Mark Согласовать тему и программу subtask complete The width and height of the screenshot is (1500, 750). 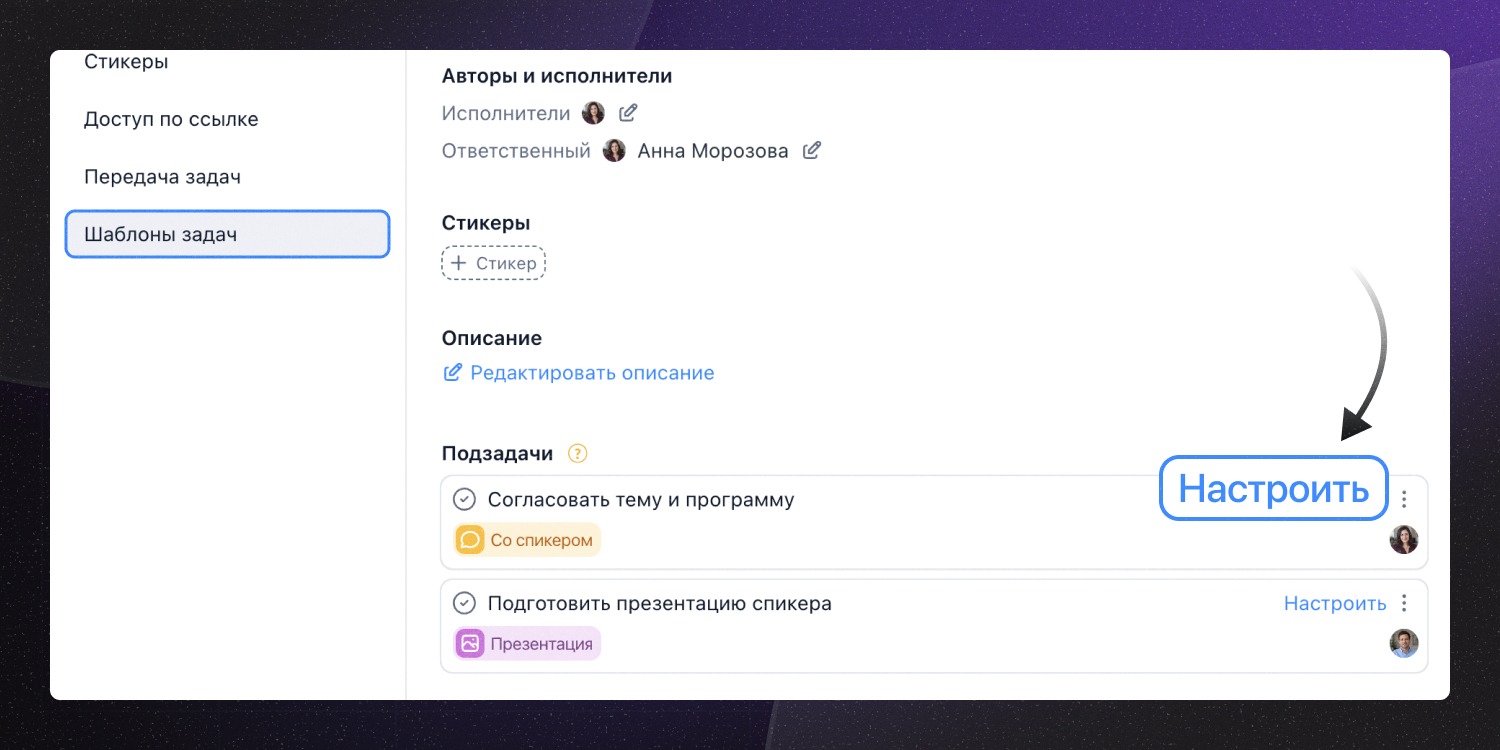pos(464,499)
